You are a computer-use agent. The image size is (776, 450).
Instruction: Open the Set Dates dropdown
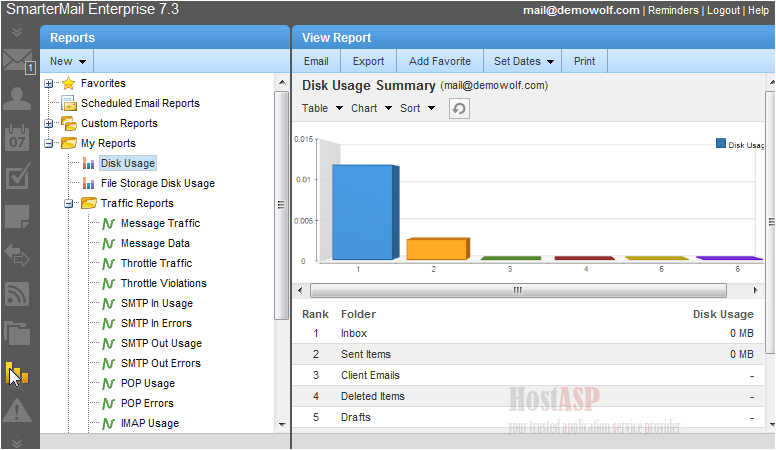523,61
